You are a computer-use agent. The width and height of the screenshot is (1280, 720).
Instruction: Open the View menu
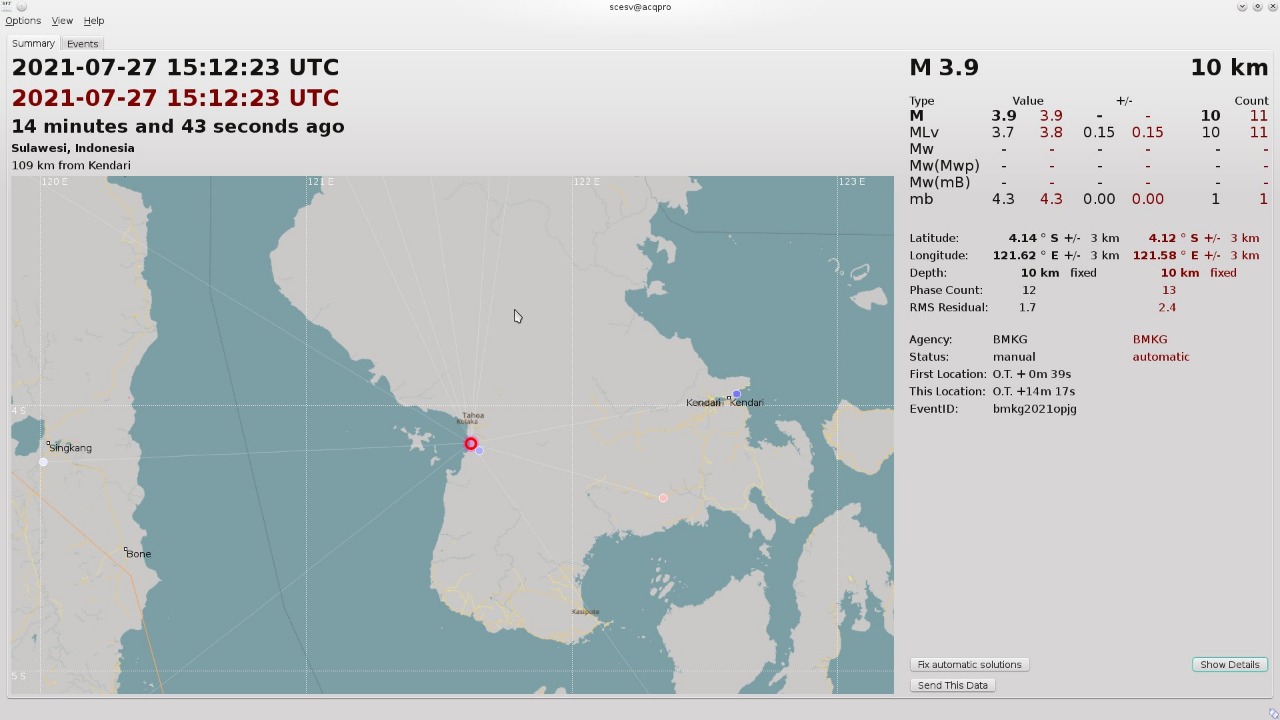(x=62, y=21)
